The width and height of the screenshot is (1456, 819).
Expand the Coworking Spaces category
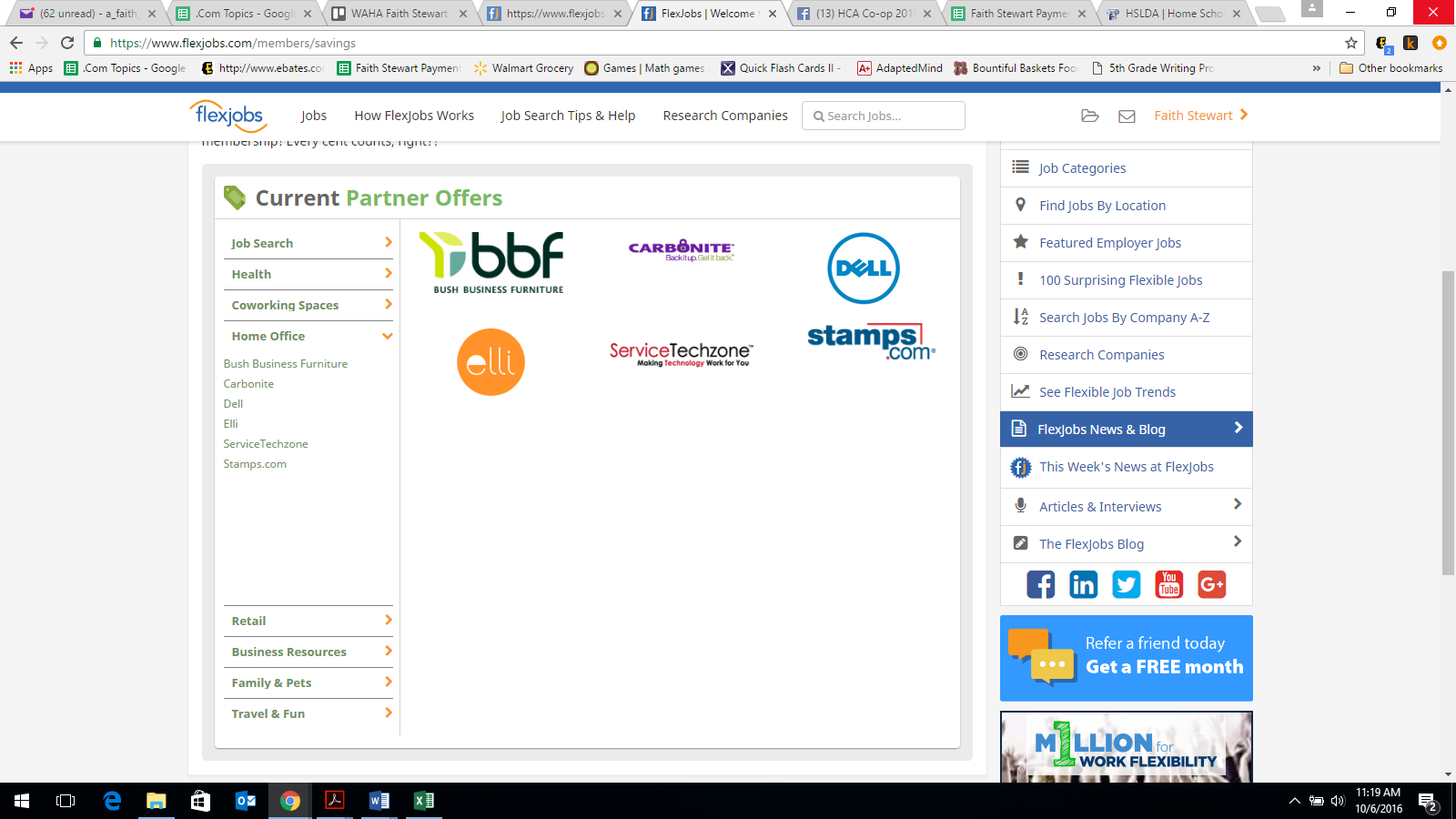click(x=308, y=305)
